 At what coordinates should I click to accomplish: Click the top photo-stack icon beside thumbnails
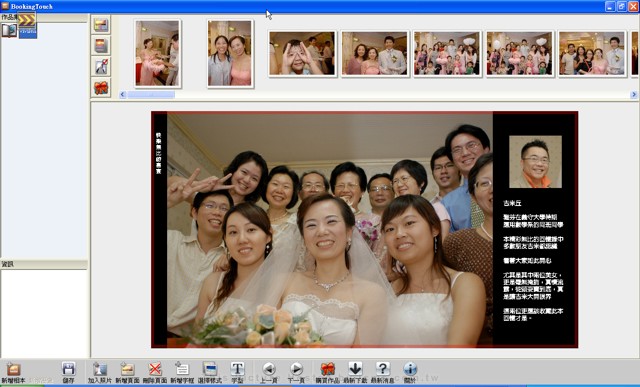(x=101, y=24)
